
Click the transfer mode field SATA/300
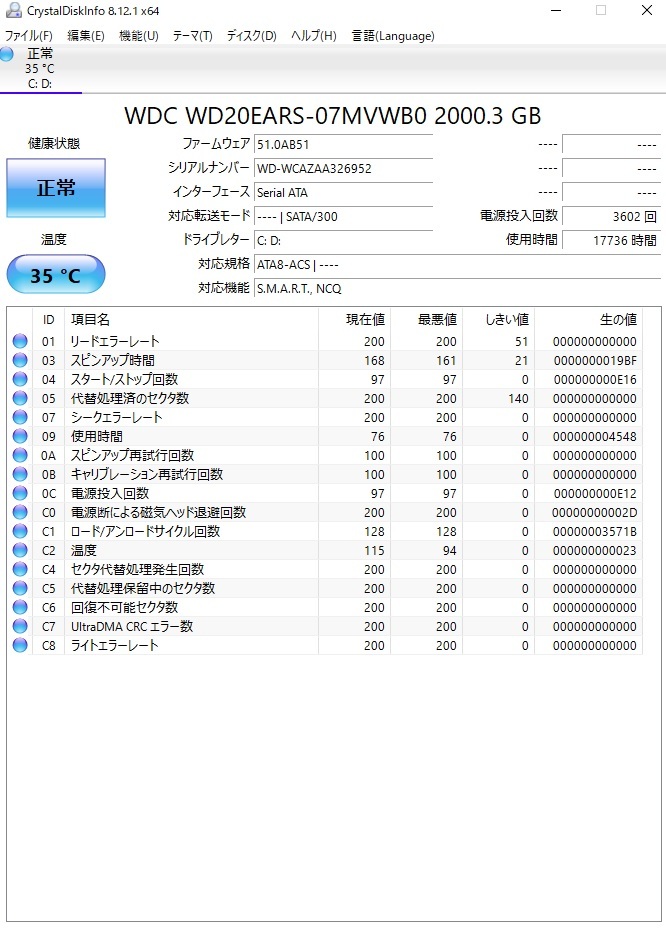click(343, 217)
